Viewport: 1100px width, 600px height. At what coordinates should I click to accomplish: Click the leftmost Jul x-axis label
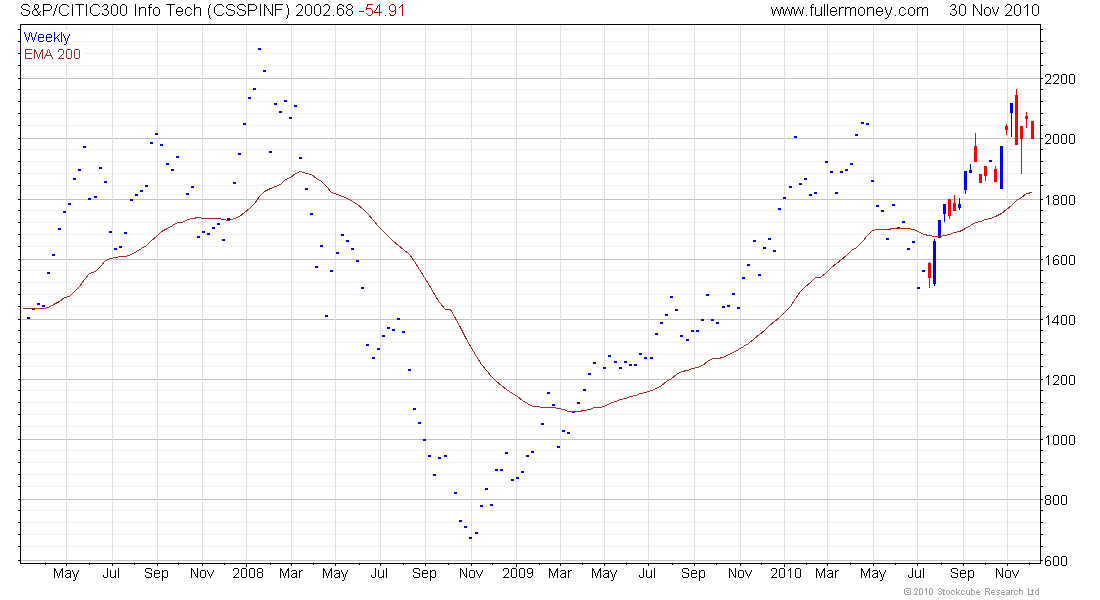(112, 573)
